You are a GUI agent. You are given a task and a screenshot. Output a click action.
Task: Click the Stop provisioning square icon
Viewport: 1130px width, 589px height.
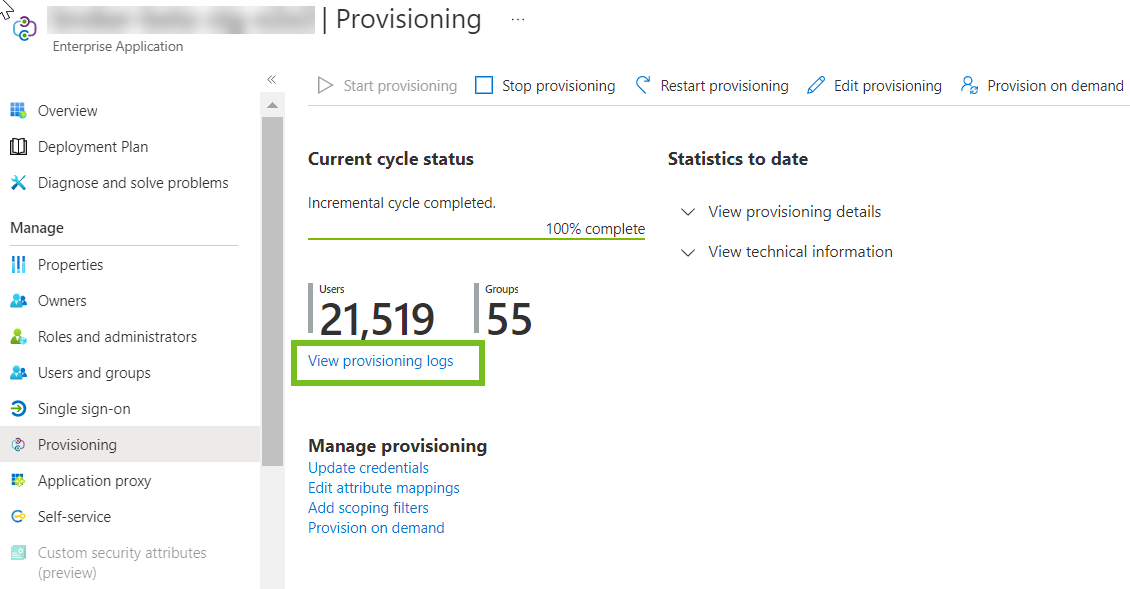484,86
